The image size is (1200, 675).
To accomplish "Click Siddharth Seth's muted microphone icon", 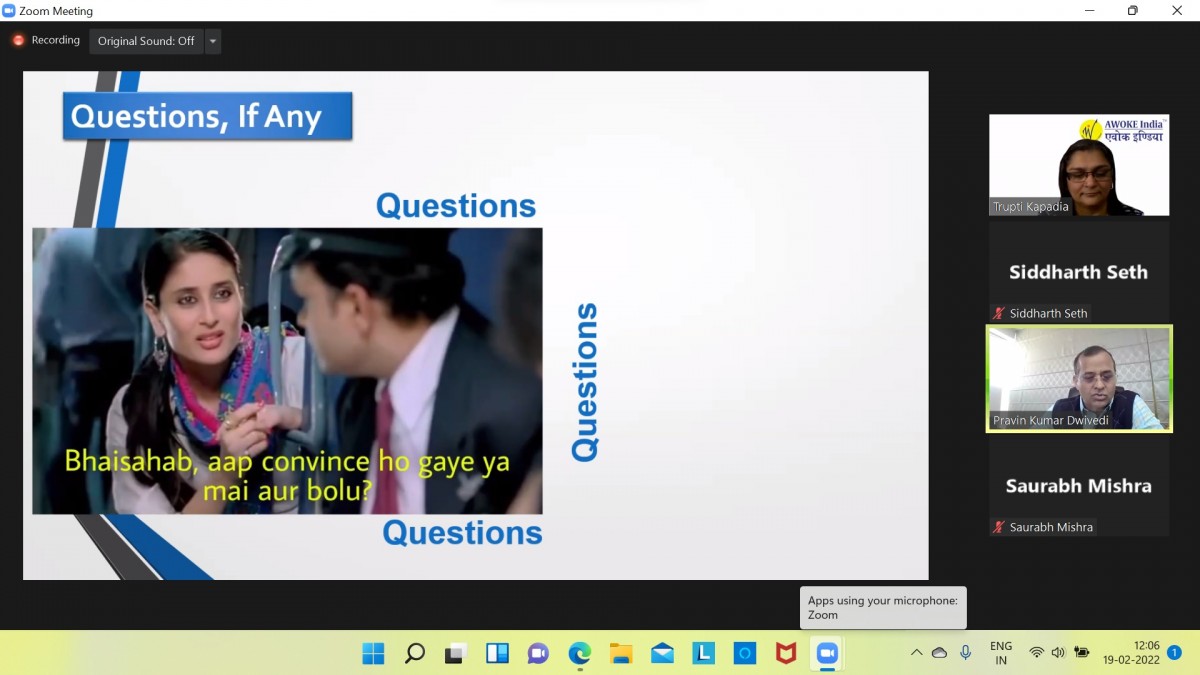I will pyautogui.click(x=998, y=313).
